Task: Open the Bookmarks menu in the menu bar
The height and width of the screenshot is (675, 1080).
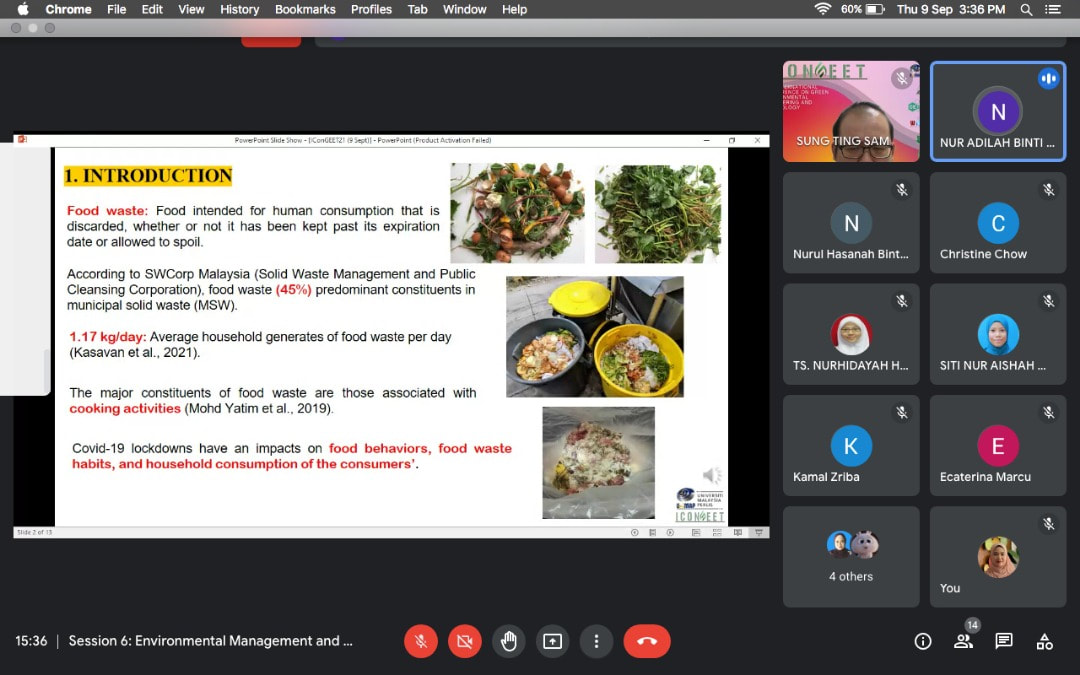Action: click(x=305, y=9)
